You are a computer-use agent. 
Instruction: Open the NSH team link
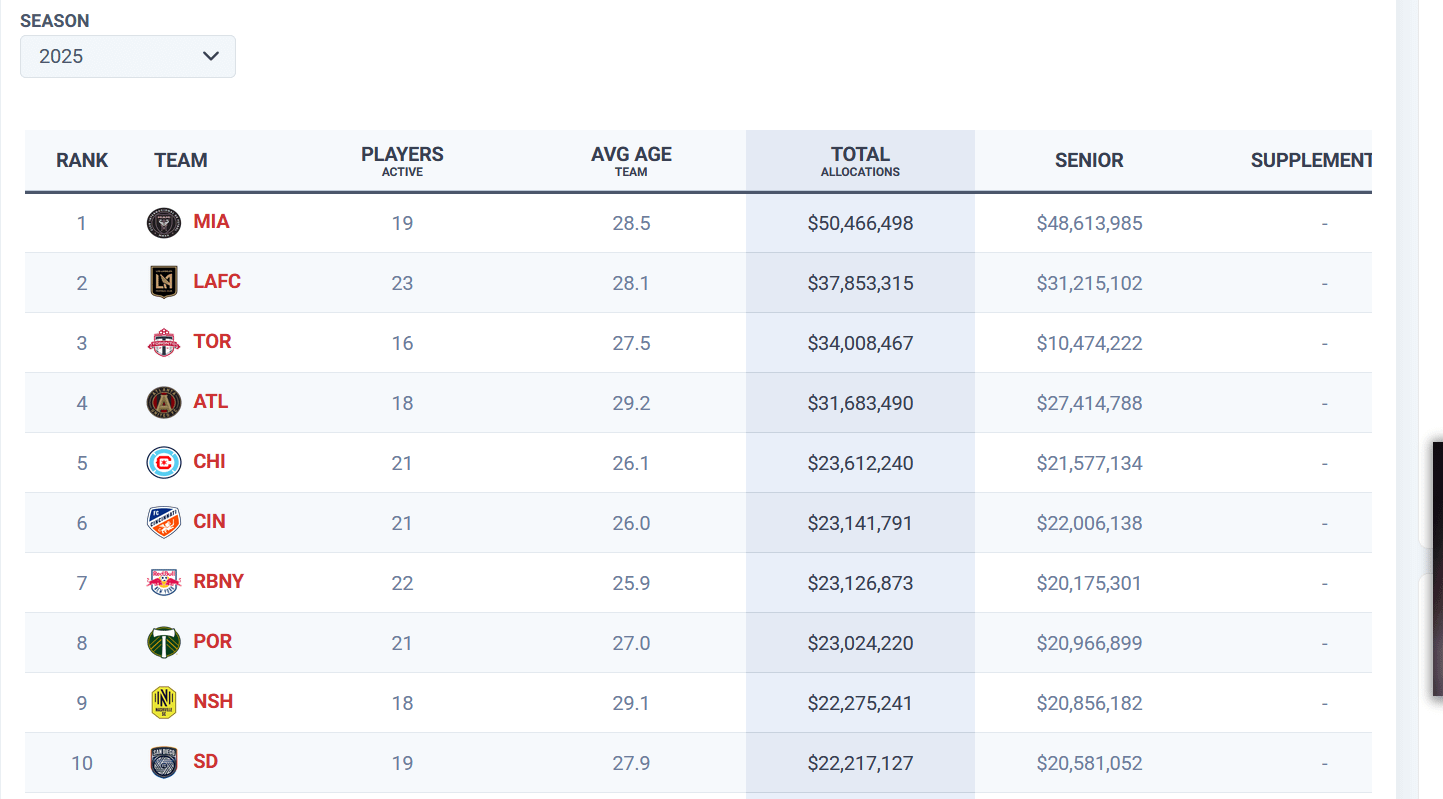pyautogui.click(x=213, y=701)
